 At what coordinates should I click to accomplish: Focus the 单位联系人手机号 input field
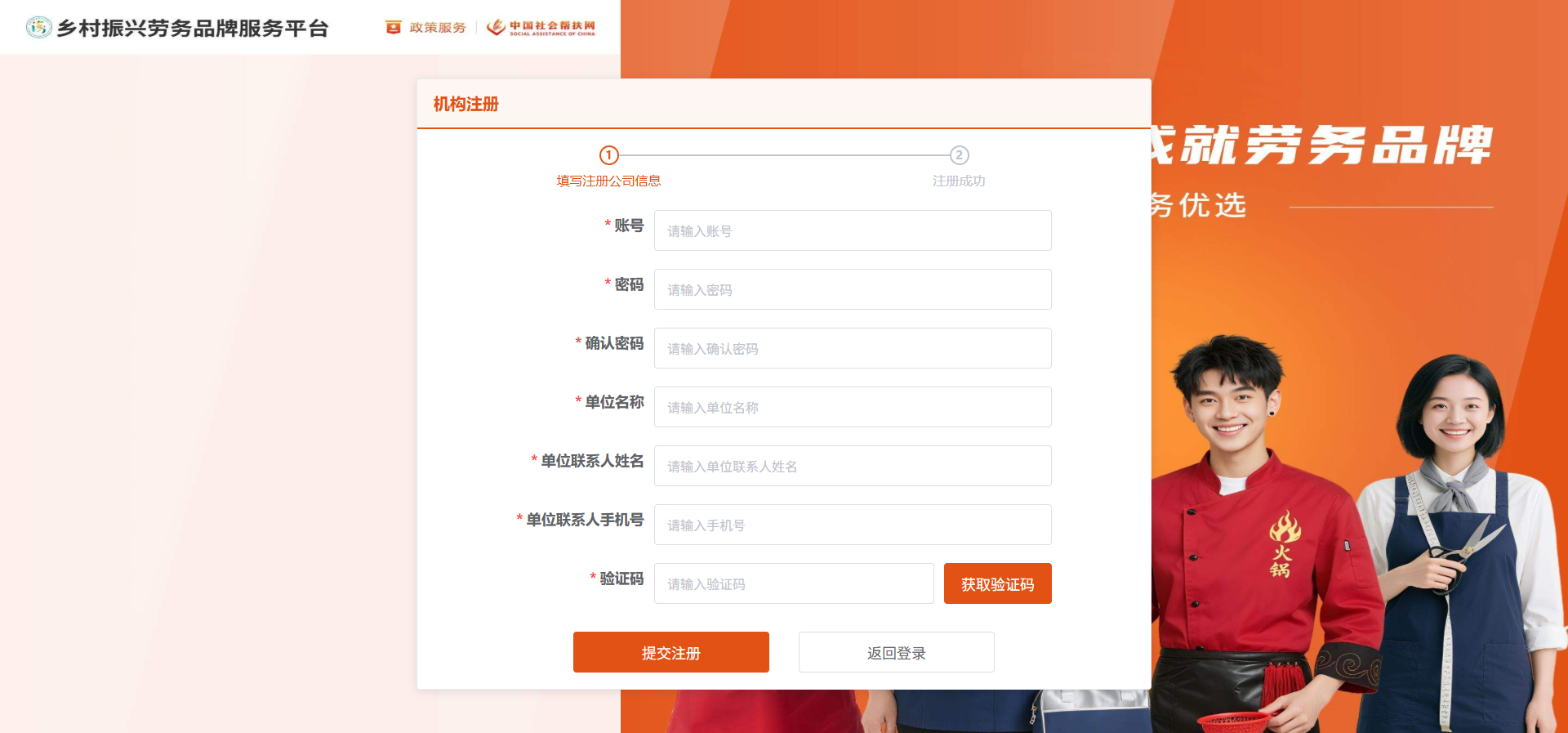pyautogui.click(x=853, y=525)
